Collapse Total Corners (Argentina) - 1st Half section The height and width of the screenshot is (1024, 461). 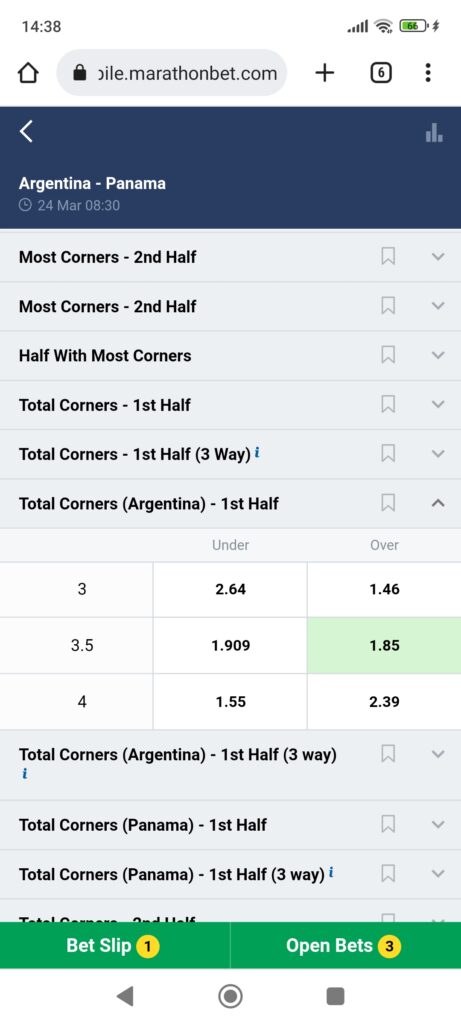click(x=438, y=503)
